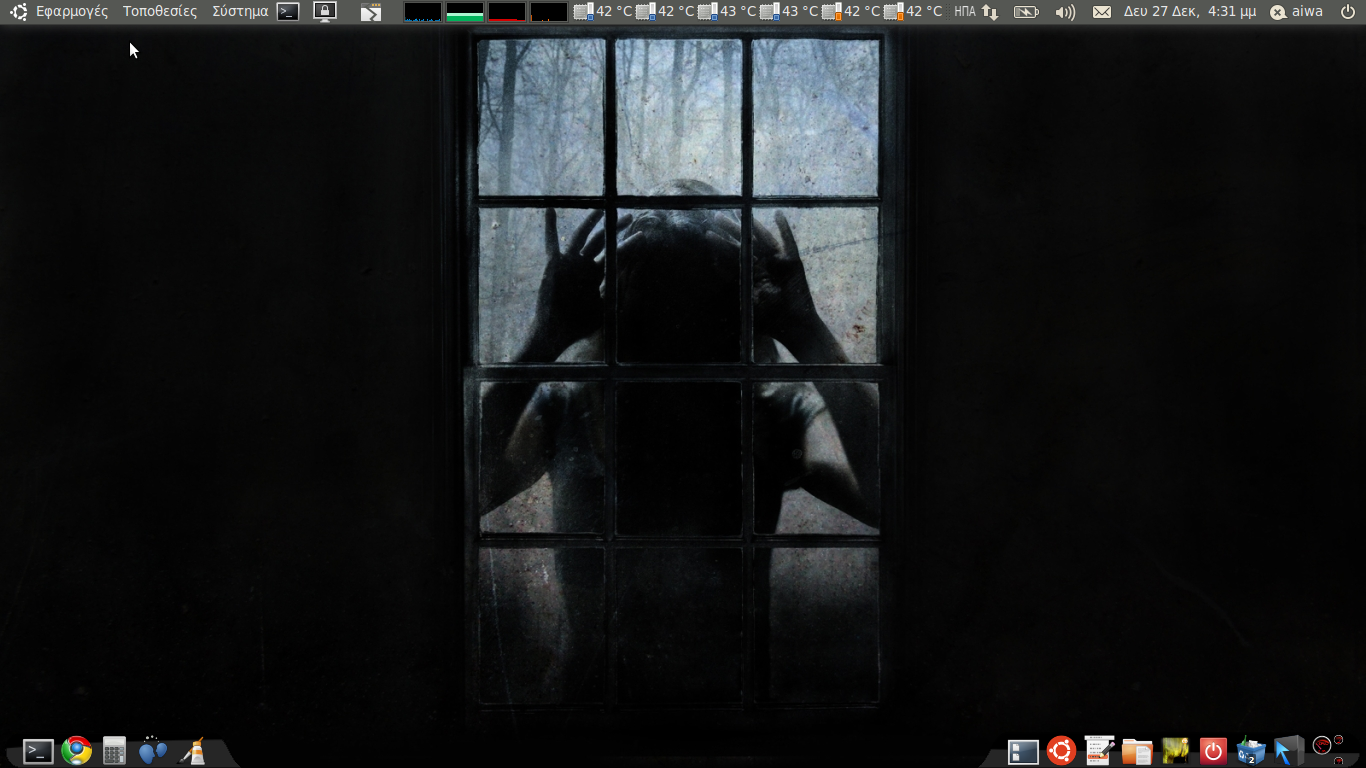Click the green memory usage graph

(465, 12)
